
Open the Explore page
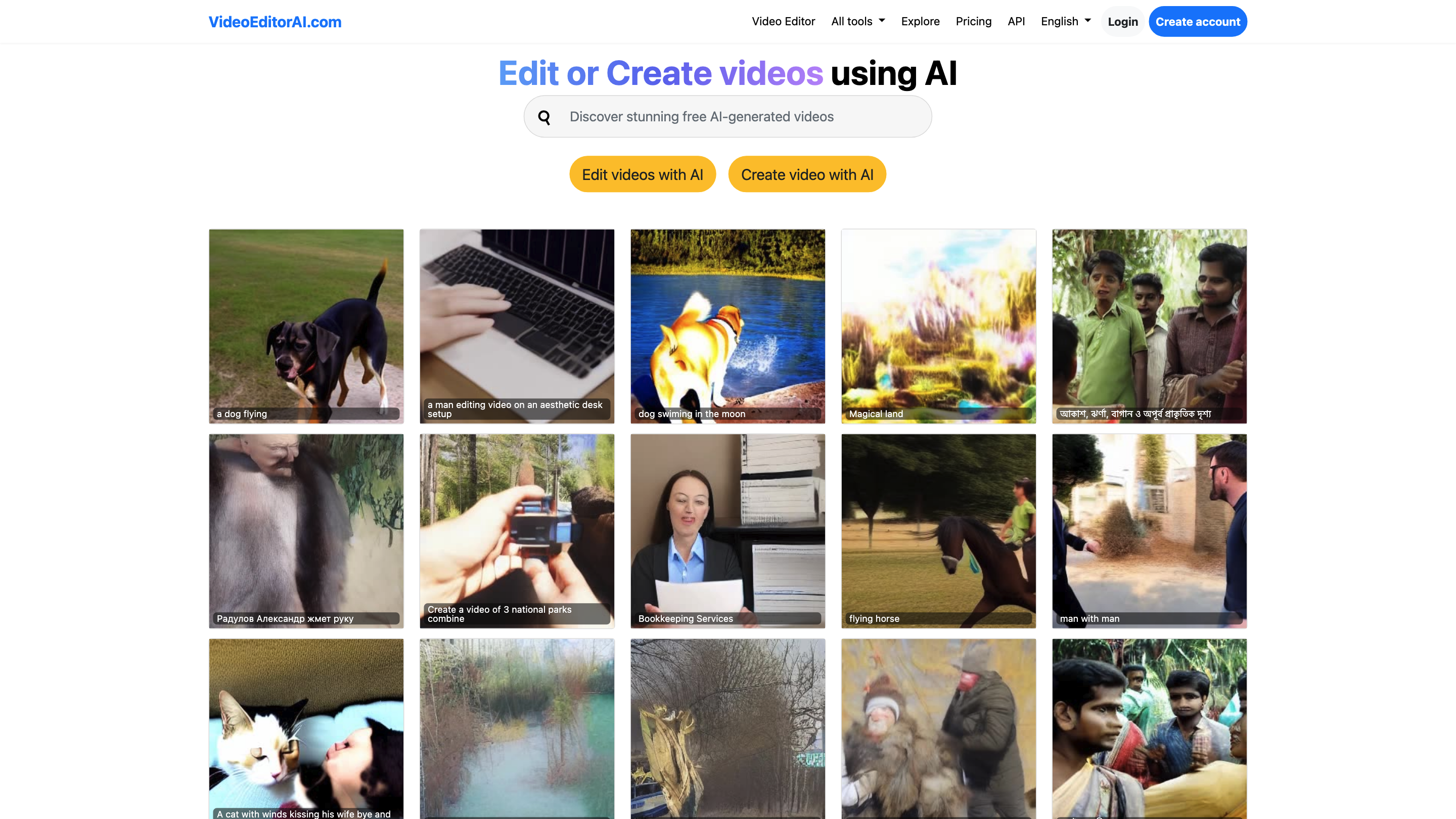click(x=920, y=21)
